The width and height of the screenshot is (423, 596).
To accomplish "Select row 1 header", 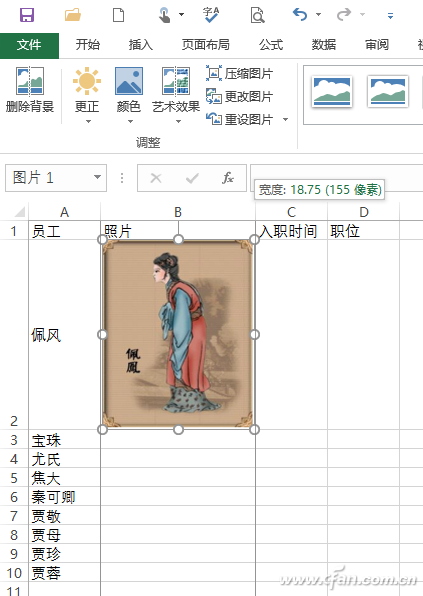I will point(14,231).
